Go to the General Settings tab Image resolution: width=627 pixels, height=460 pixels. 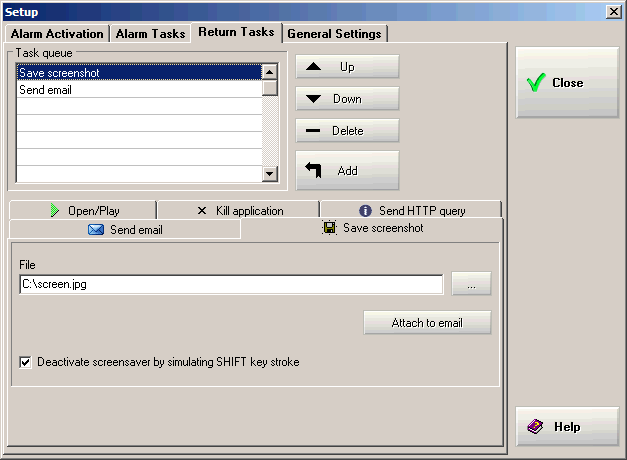(x=334, y=34)
